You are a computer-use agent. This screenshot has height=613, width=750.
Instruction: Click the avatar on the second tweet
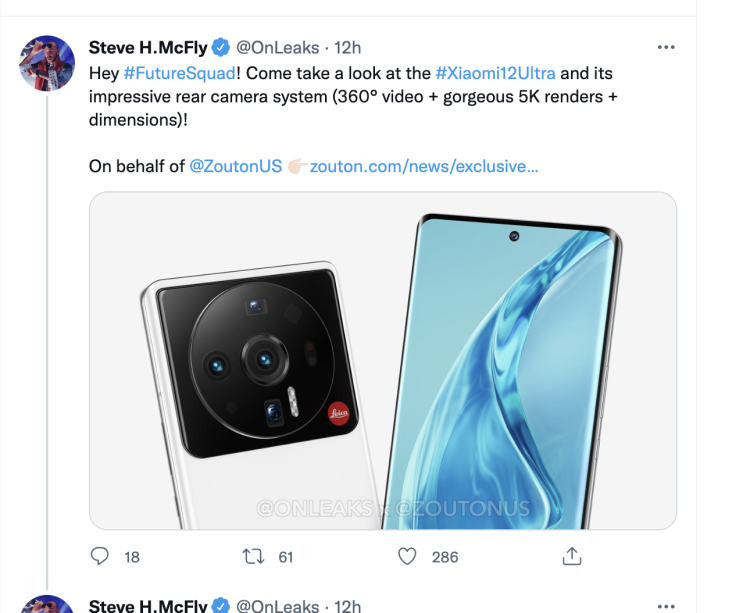point(47,605)
